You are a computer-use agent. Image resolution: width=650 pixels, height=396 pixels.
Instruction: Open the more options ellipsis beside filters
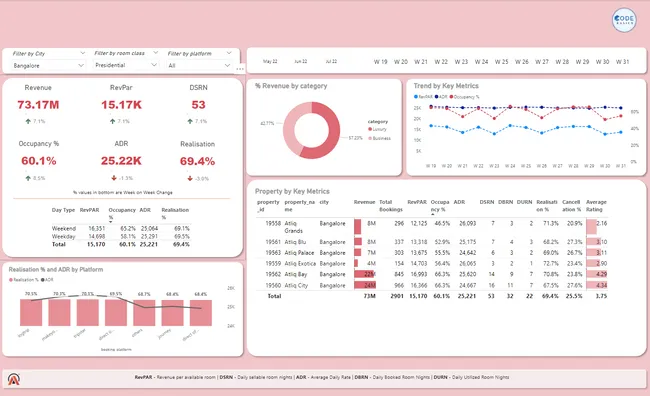point(240,69)
